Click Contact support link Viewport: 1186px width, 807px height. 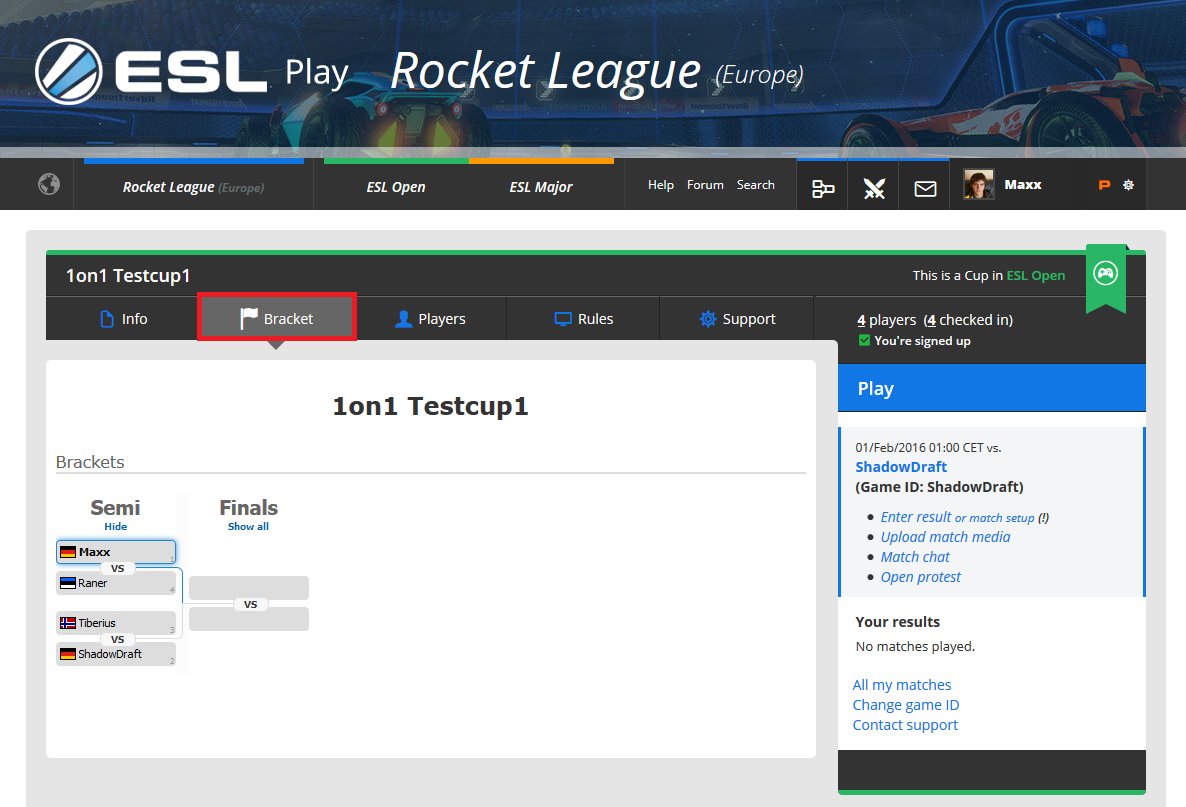pos(905,725)
